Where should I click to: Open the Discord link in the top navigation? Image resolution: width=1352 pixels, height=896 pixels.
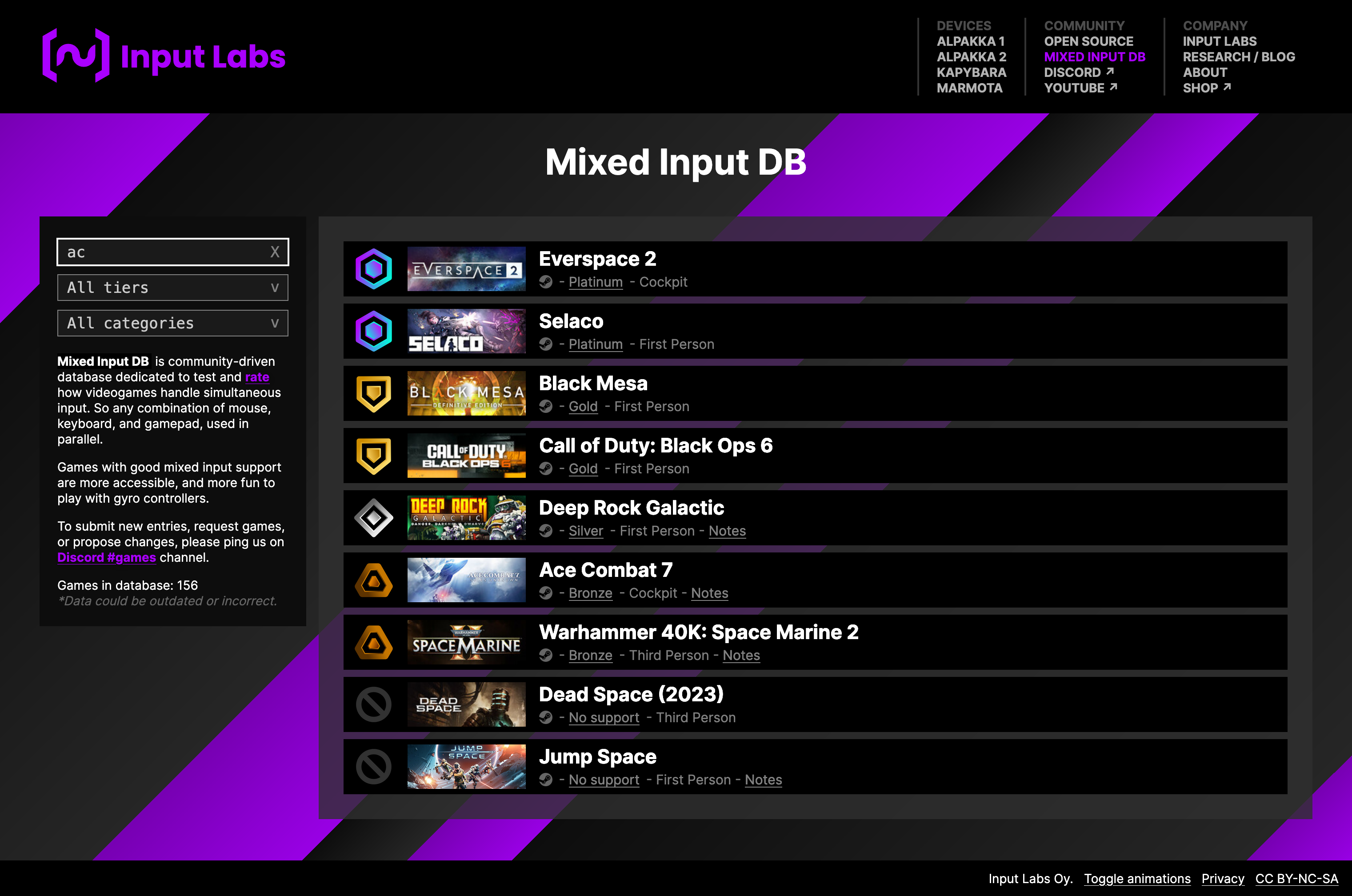click(1079, 72)
